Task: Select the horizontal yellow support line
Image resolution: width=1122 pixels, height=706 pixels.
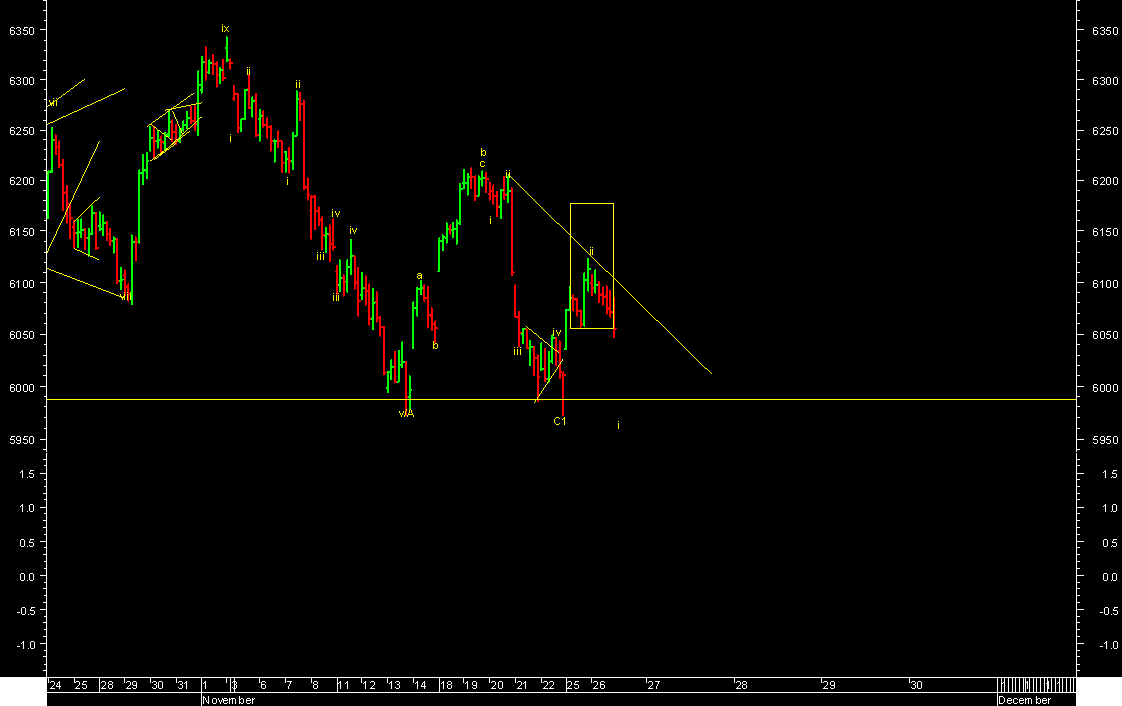Action: click(x=800, y=399)
